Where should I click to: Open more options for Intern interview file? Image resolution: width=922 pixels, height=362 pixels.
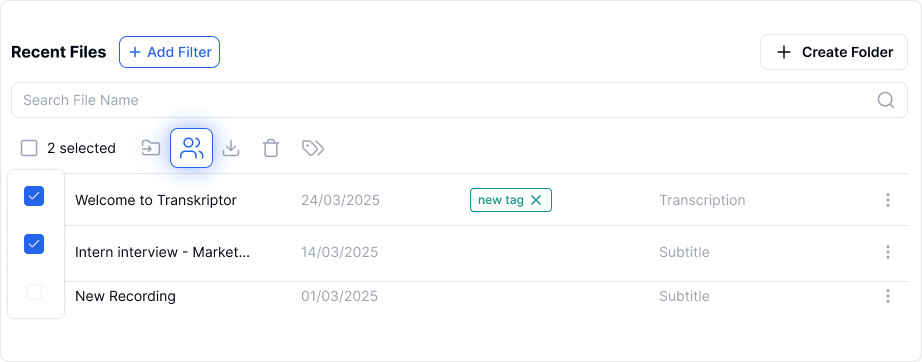(888, 252)
